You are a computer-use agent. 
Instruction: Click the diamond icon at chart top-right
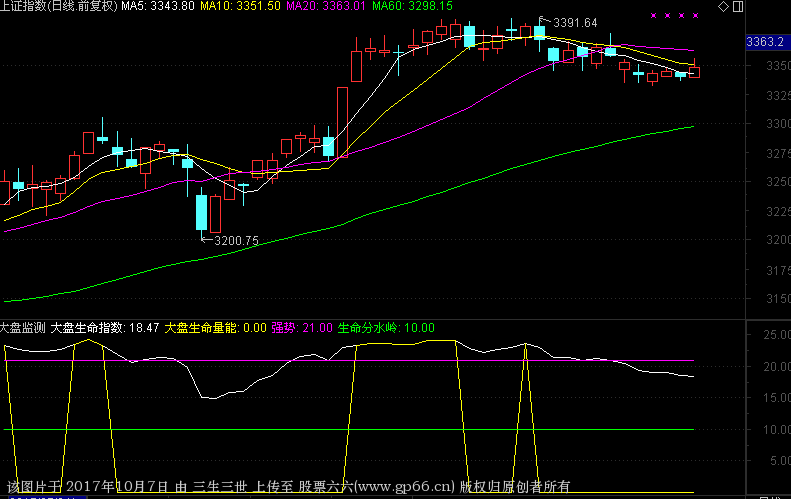pos(723,7)
